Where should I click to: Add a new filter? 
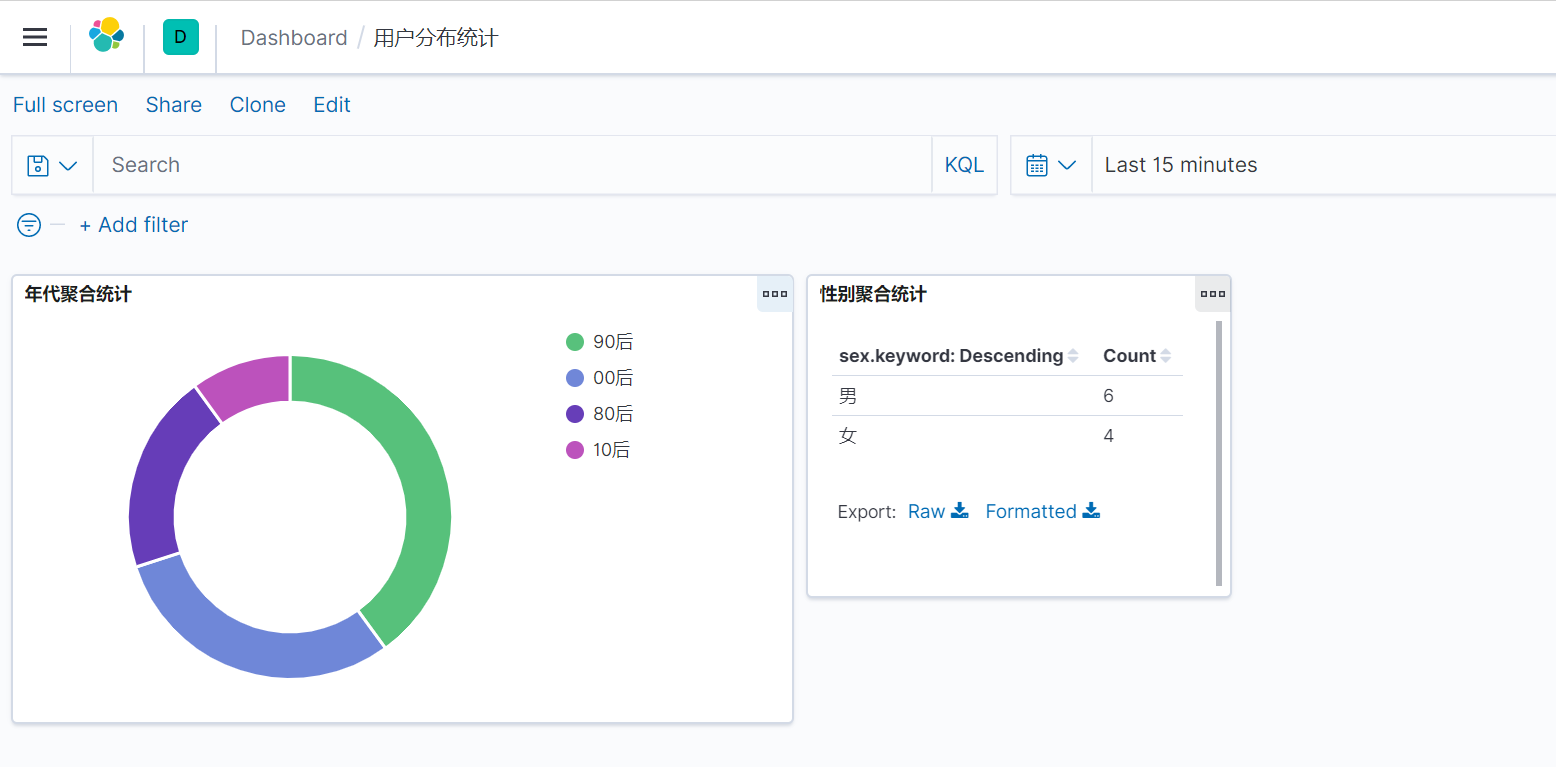tap(134, 225)
